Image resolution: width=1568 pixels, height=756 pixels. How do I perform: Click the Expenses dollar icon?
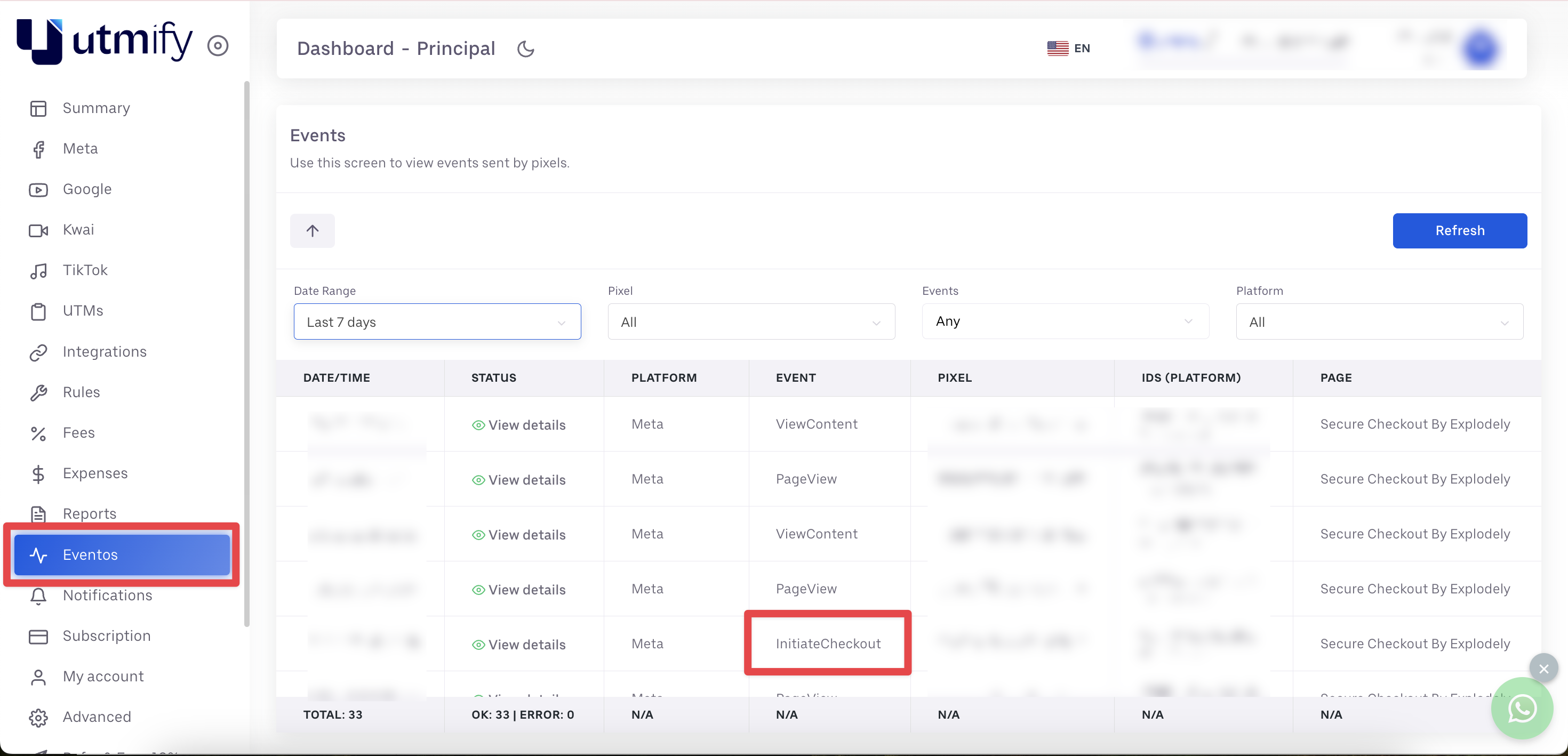(x=38, y=473)
